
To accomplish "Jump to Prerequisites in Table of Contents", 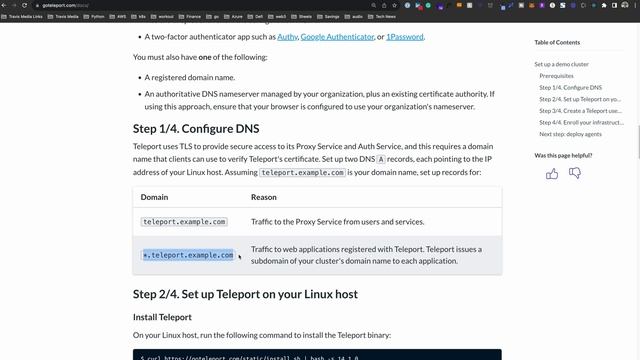I will coord(556,76).
